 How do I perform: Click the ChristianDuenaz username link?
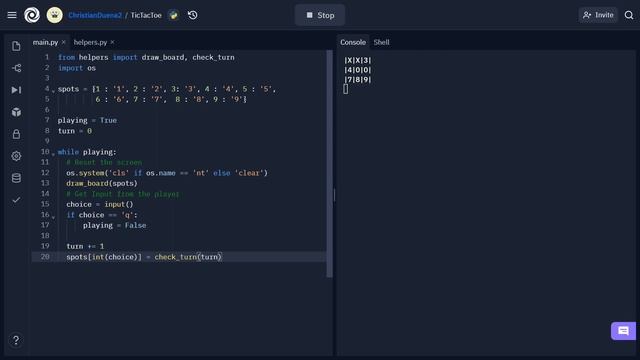pyautogui.click(x=95, y=15)
